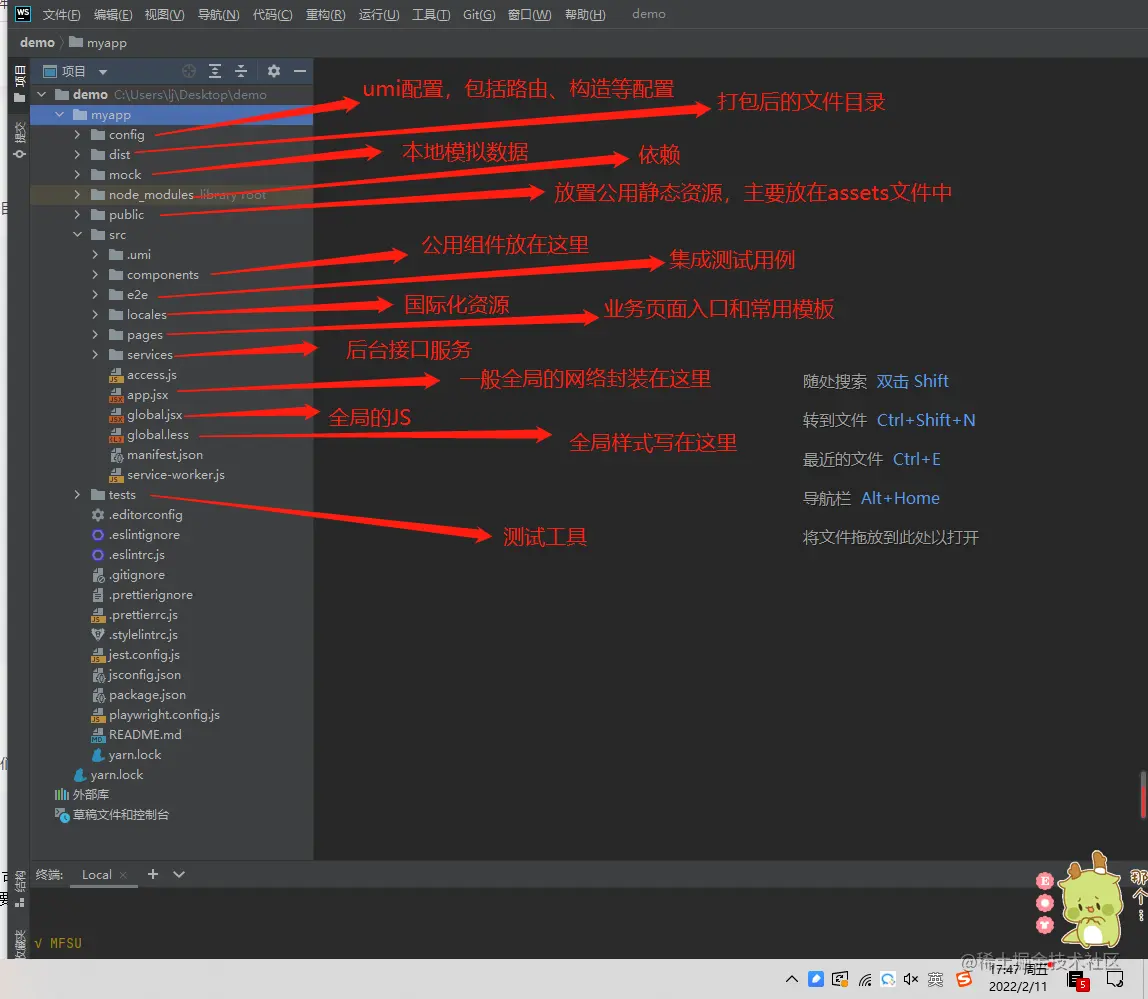Collapse the myapp folder
Image resolution: width=1148 pixels, height=999 pixels.
(x=59, y=115)
